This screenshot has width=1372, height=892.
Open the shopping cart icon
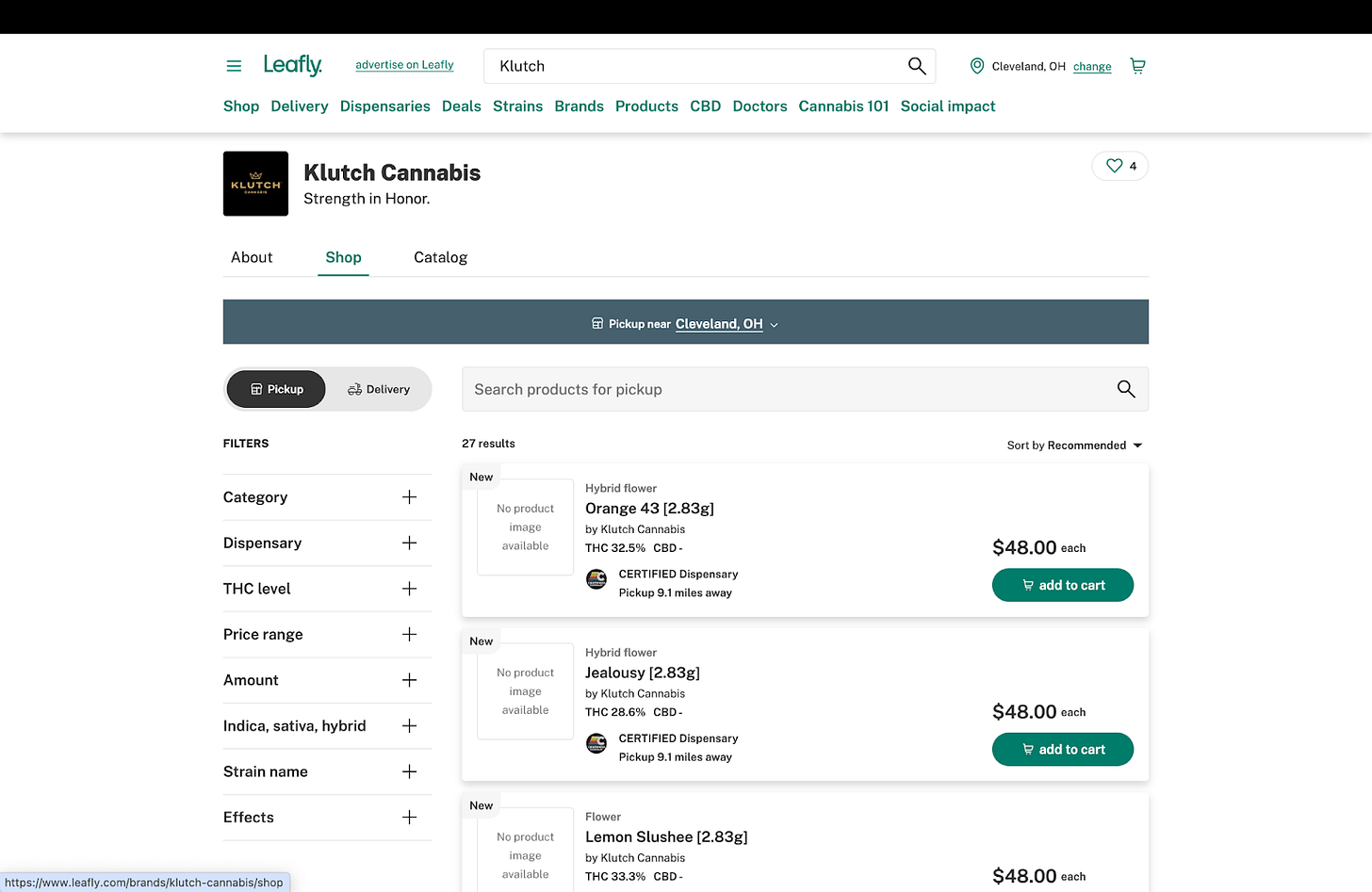[1137, 66]
